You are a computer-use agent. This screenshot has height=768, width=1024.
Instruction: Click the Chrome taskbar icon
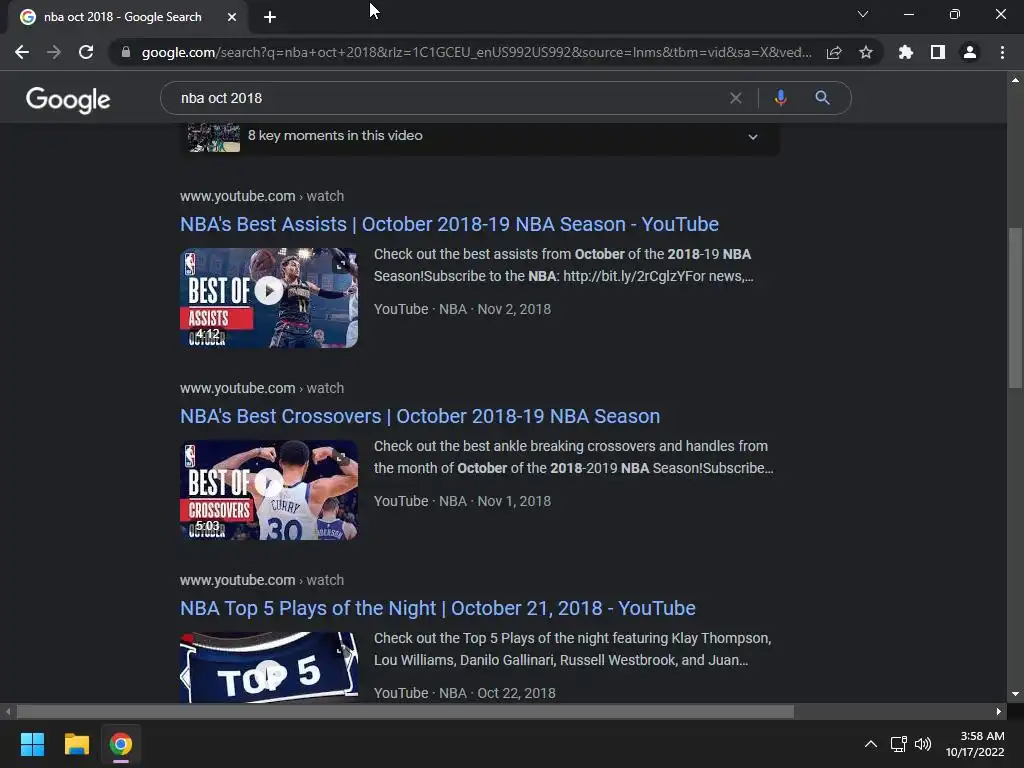tap(121, 744)
